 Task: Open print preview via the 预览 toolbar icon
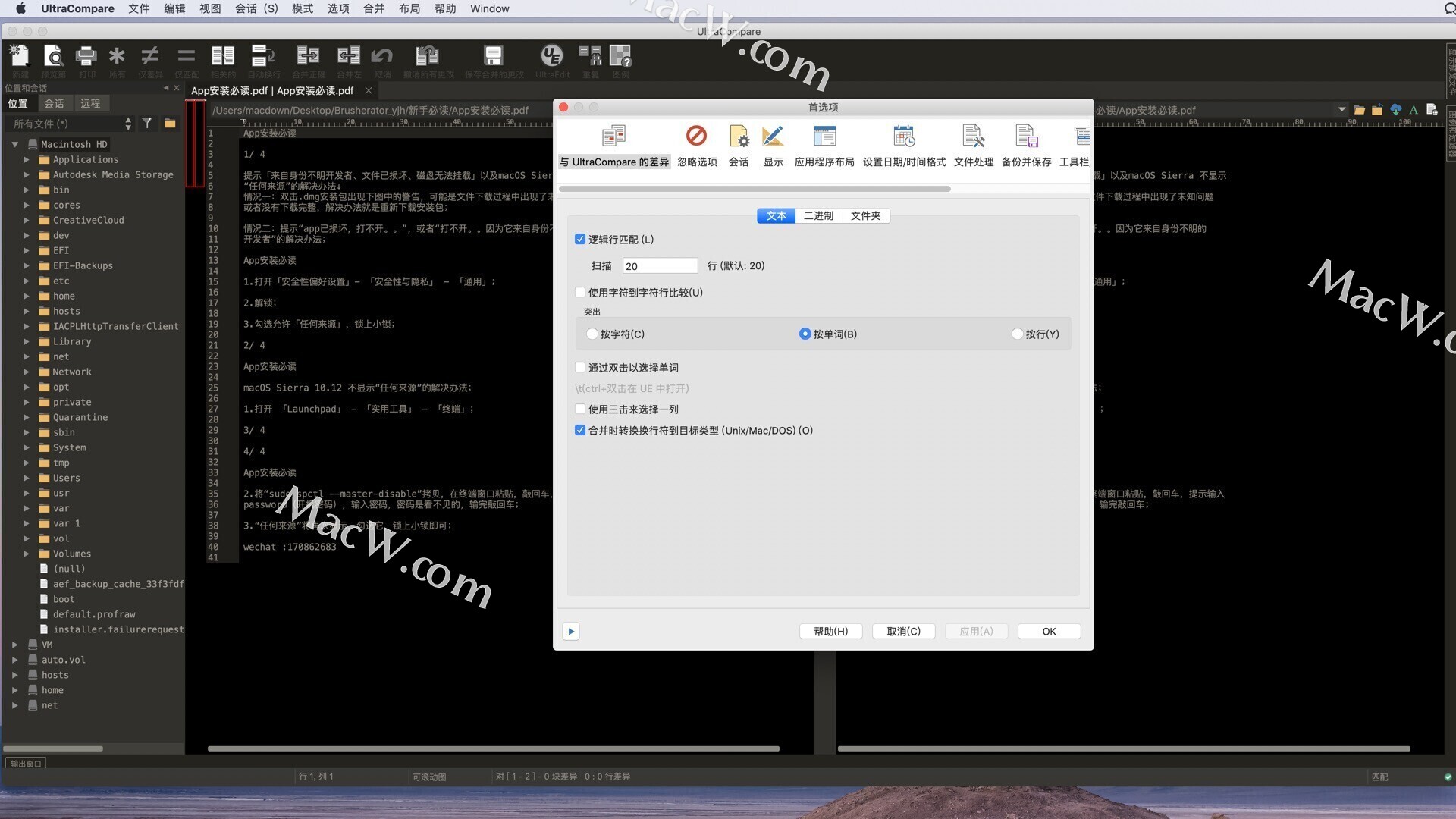click(x=53, y=56)
